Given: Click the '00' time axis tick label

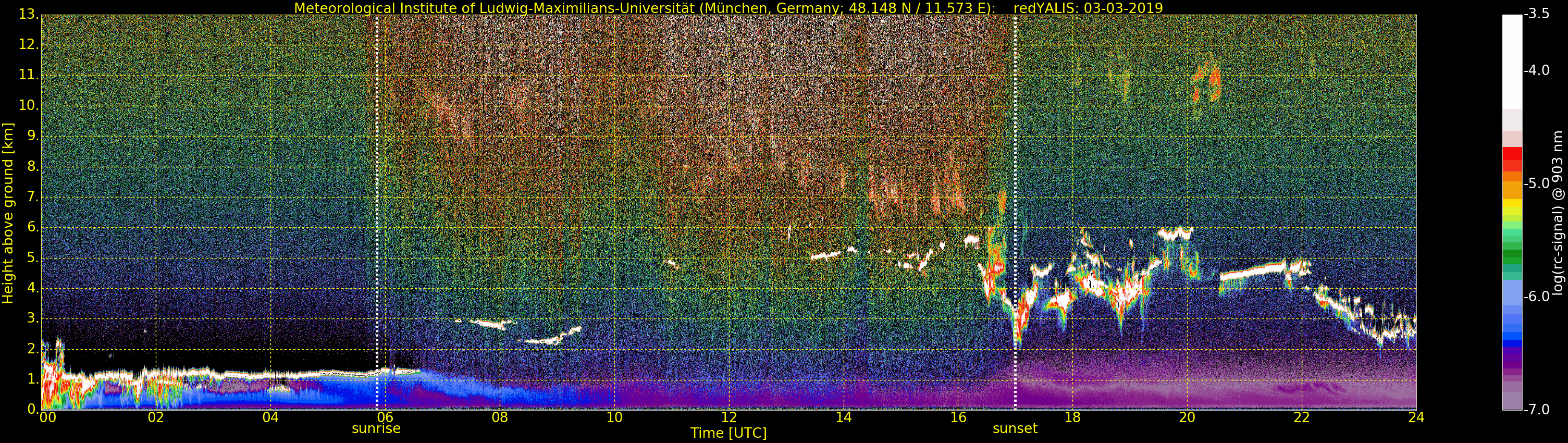Looking at the screenshot, I should [x=47, y=417].
